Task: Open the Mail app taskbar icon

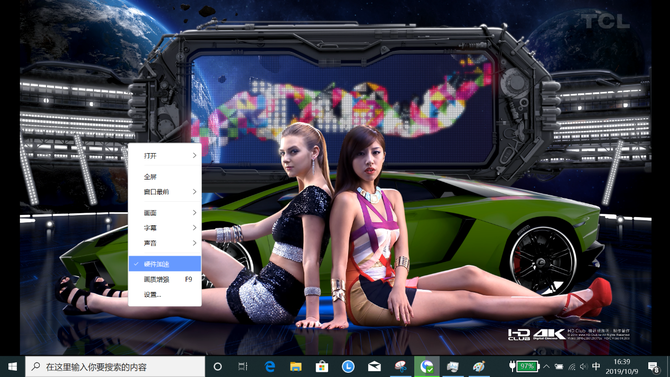Action: [374, 366]
